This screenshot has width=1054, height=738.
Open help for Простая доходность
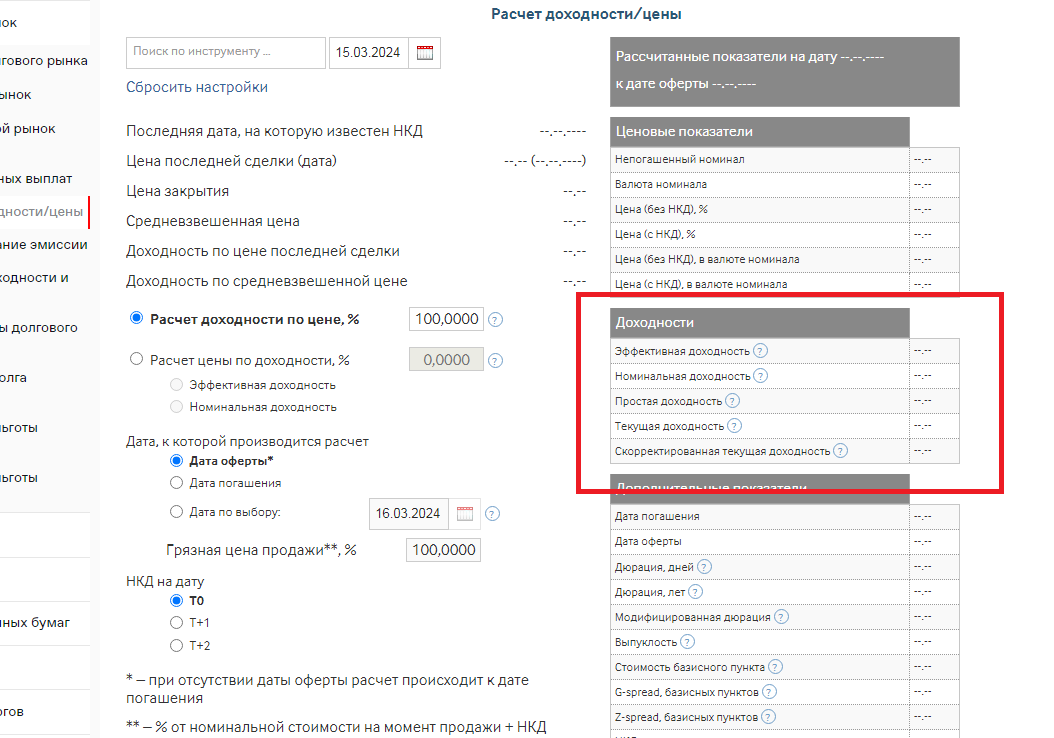click(x=733, y=401)
